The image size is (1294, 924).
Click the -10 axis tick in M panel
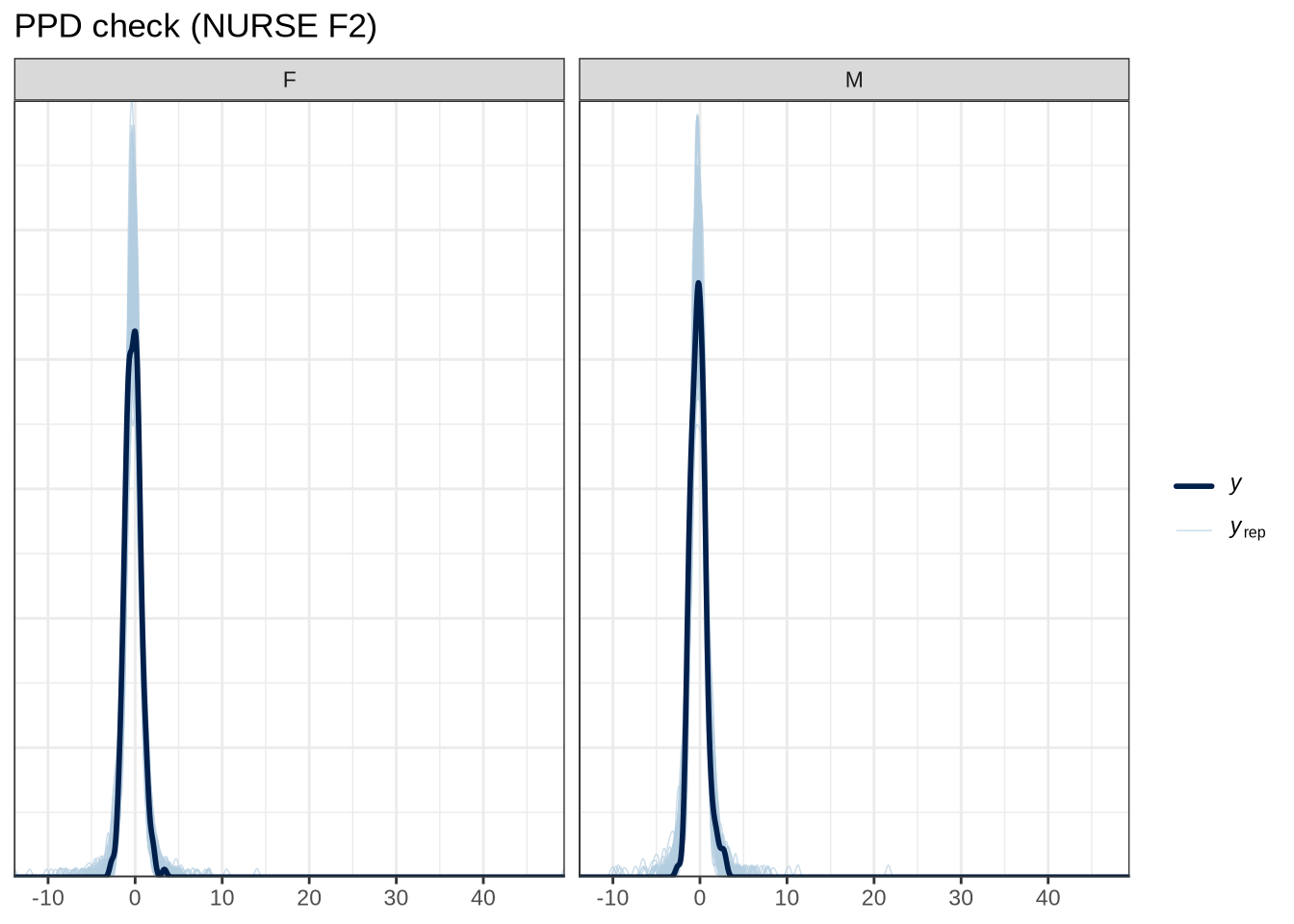[612, 898]
